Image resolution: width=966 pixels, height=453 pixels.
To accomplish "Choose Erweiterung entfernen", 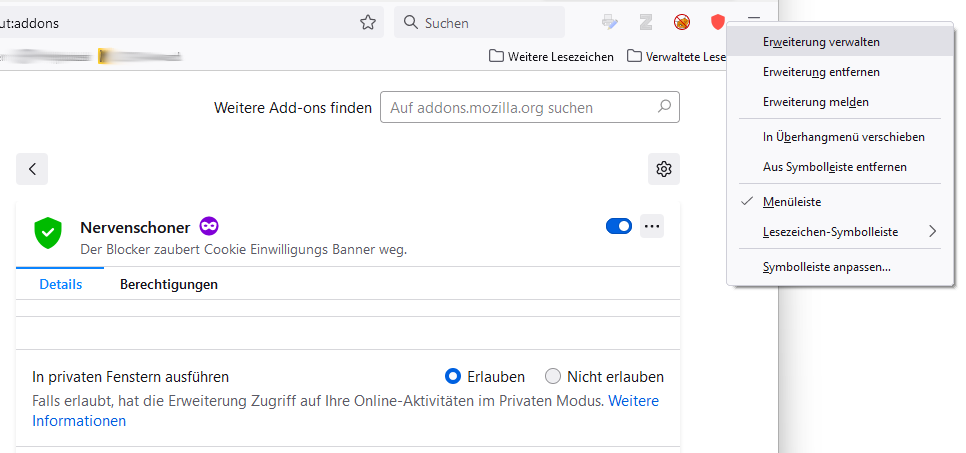I will pyautogui.click(x=840, y=71).
